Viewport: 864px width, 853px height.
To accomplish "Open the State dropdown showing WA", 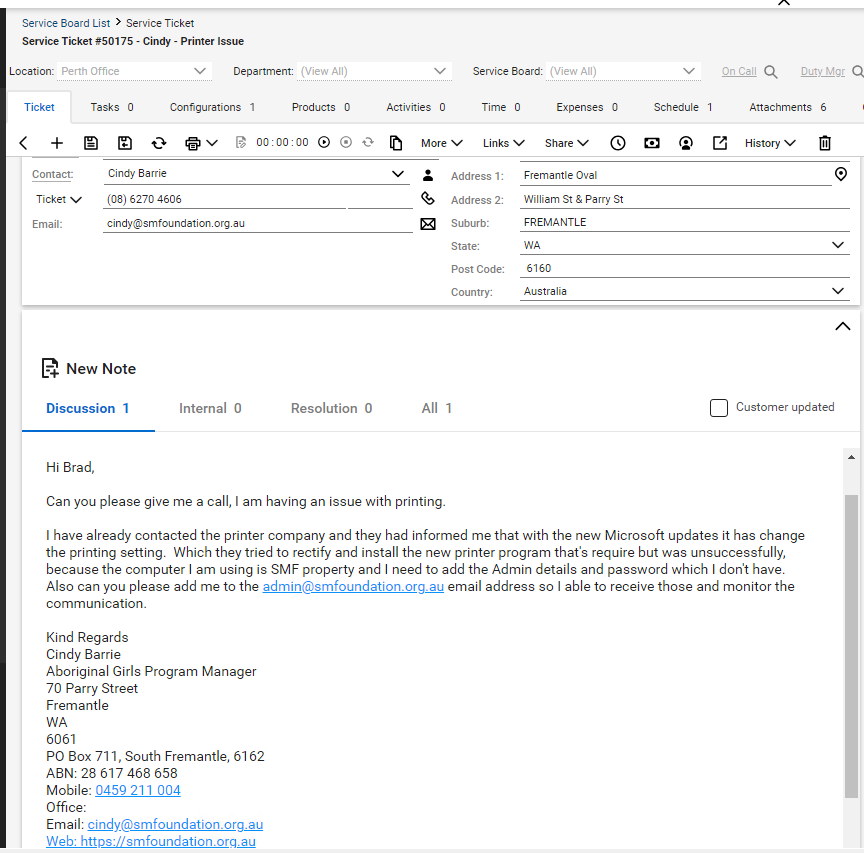I will (838, 245).
